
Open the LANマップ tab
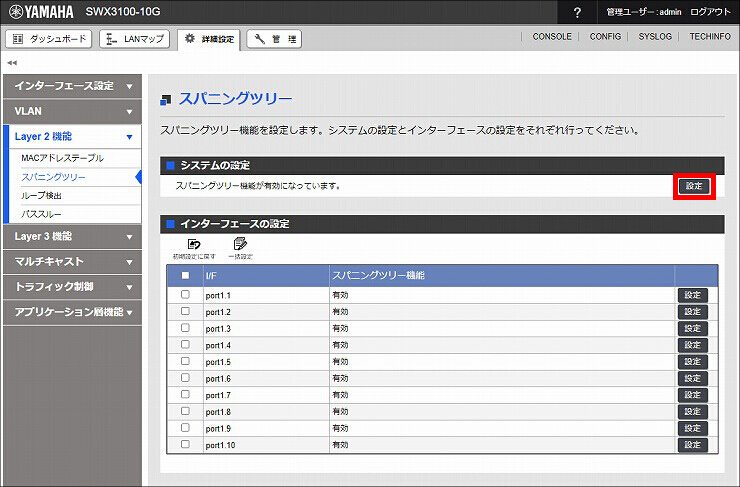(x=135, y=39)
